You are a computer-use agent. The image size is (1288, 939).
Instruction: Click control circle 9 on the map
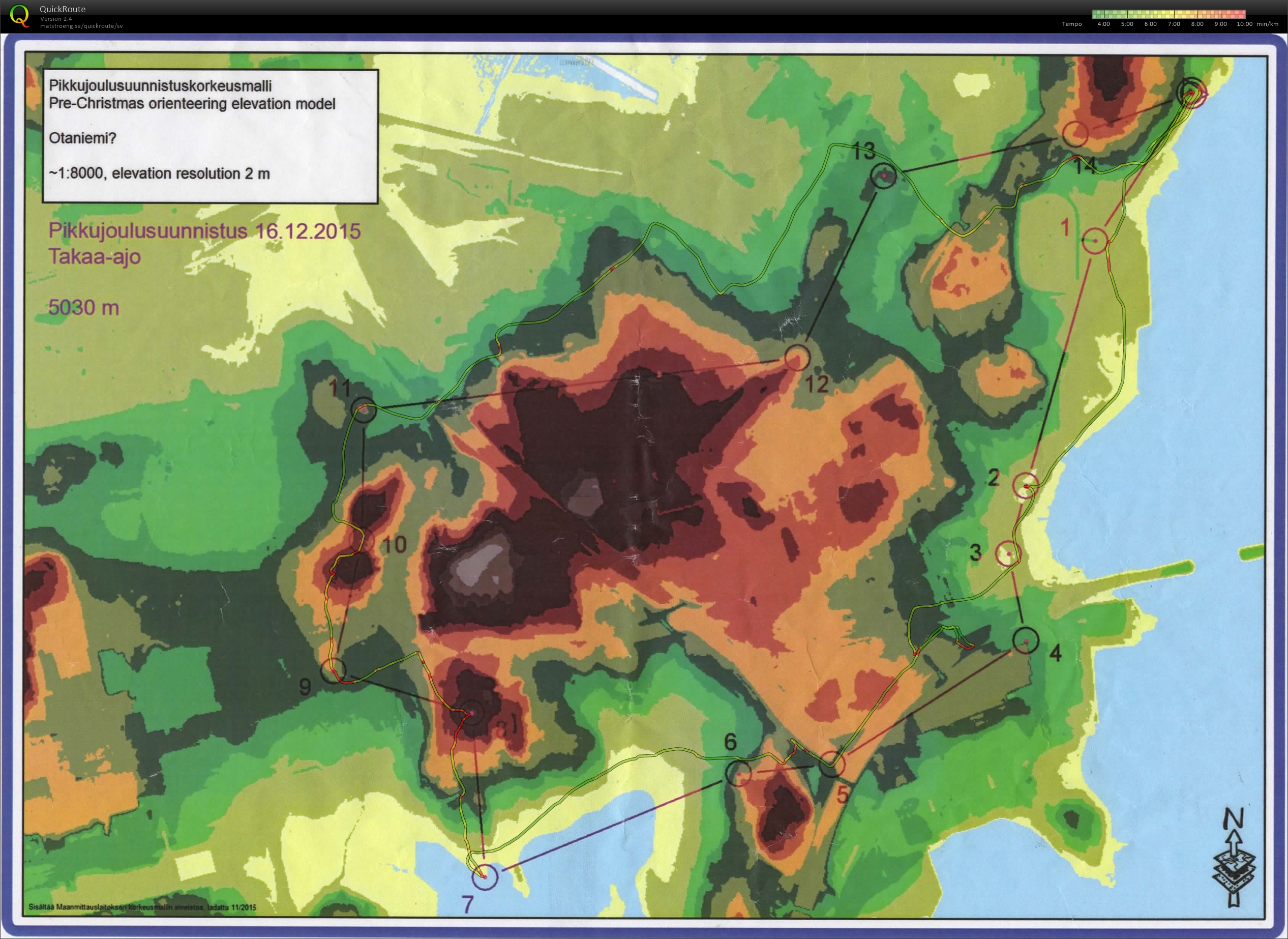(x=334, y=671)
